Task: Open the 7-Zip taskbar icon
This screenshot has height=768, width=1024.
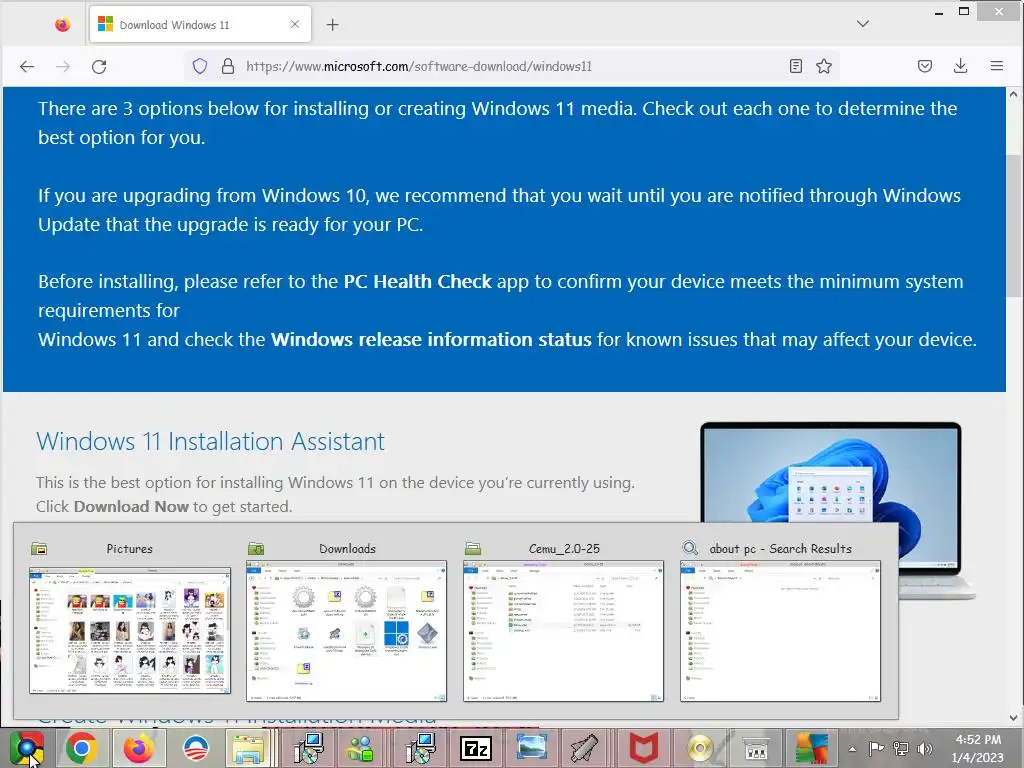Action: point(475,748)
